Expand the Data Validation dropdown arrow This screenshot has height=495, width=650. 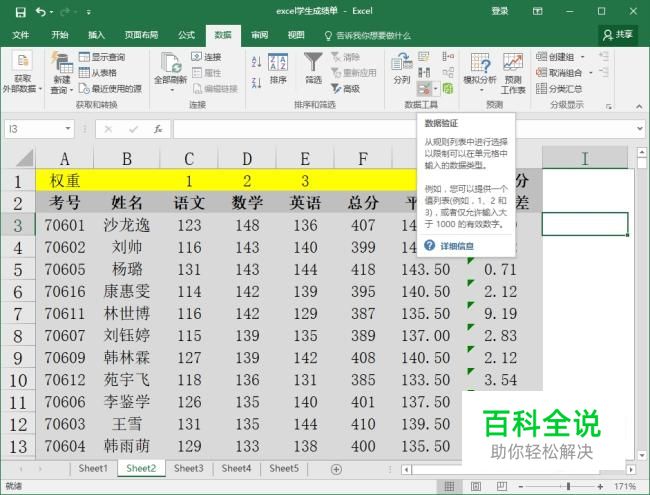[436, 88]
